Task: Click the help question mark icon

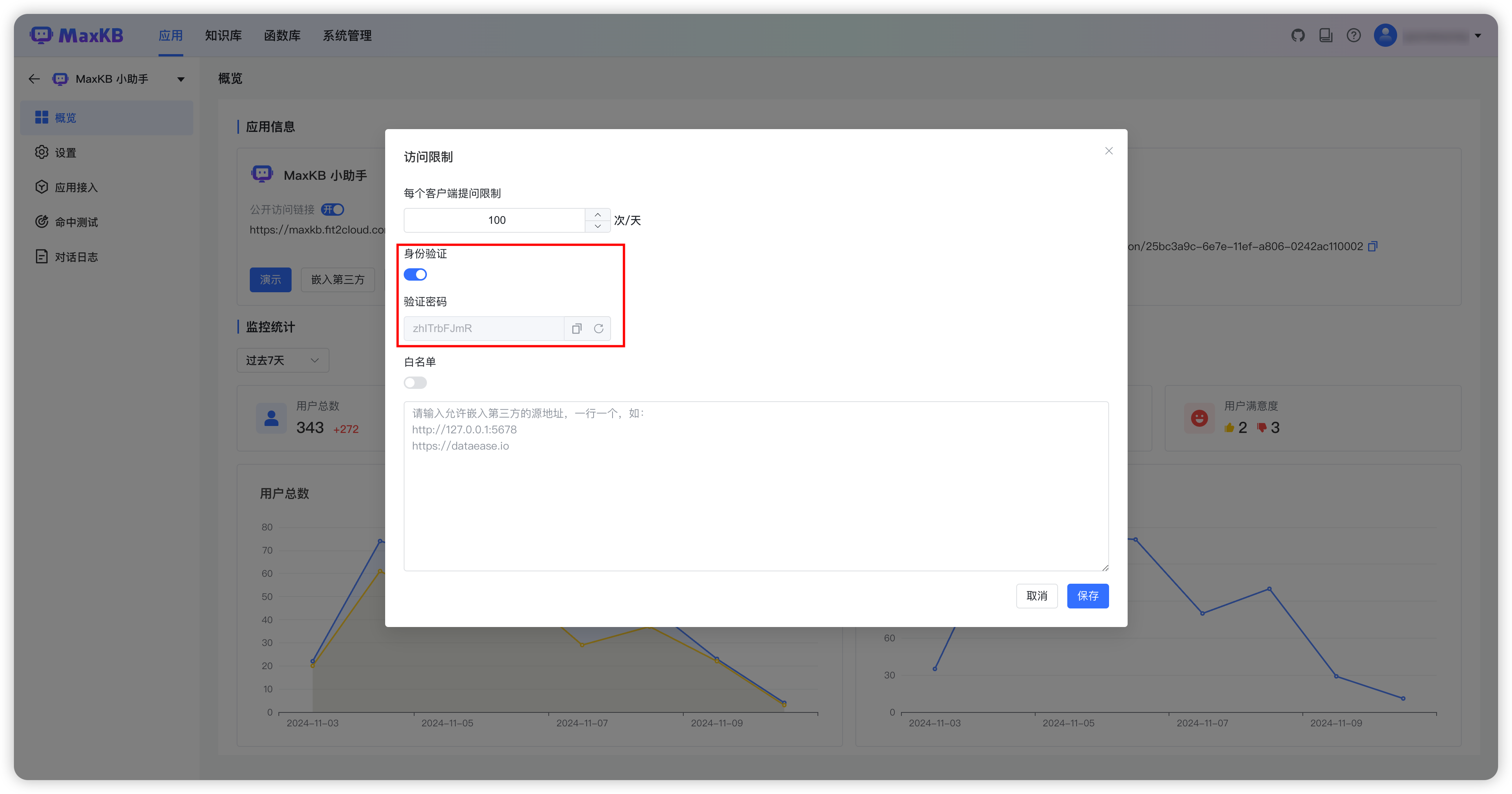Action: tap(1354, 35)
